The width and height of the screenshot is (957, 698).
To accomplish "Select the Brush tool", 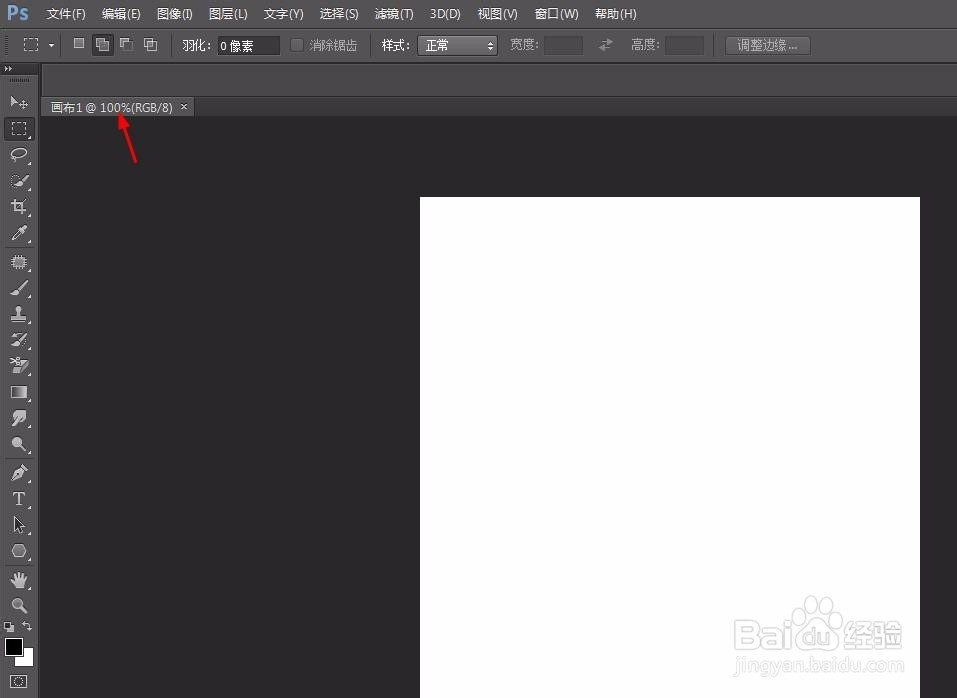I will click(19, 288).
